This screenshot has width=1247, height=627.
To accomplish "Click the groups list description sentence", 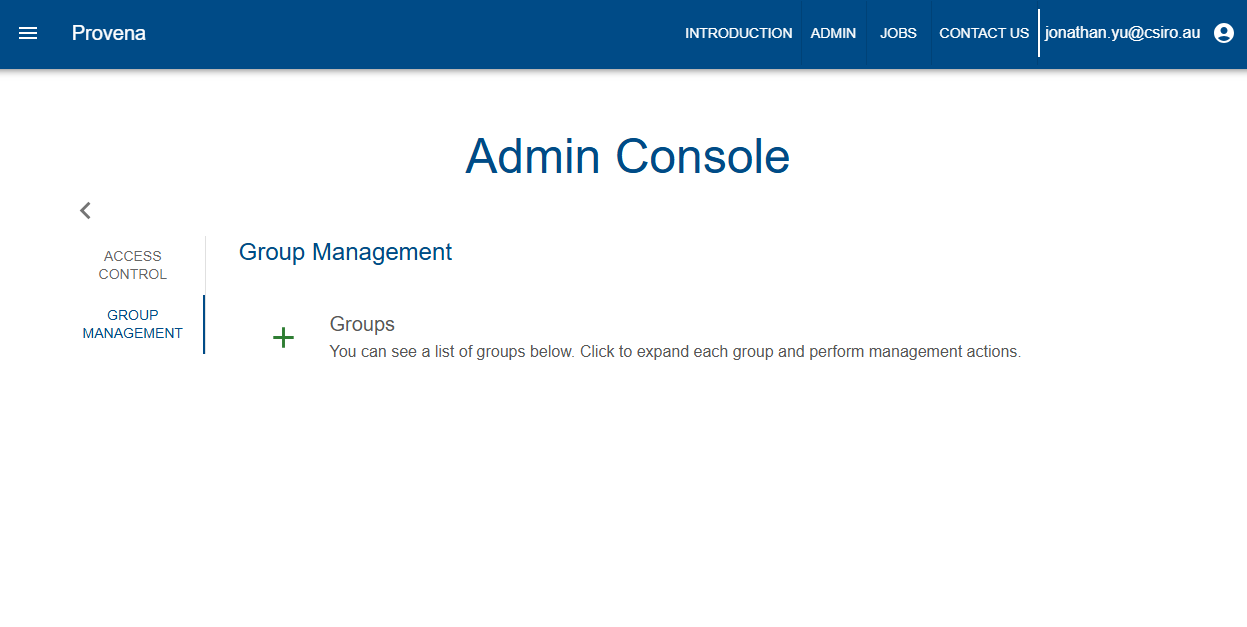I will click(675, 352).
